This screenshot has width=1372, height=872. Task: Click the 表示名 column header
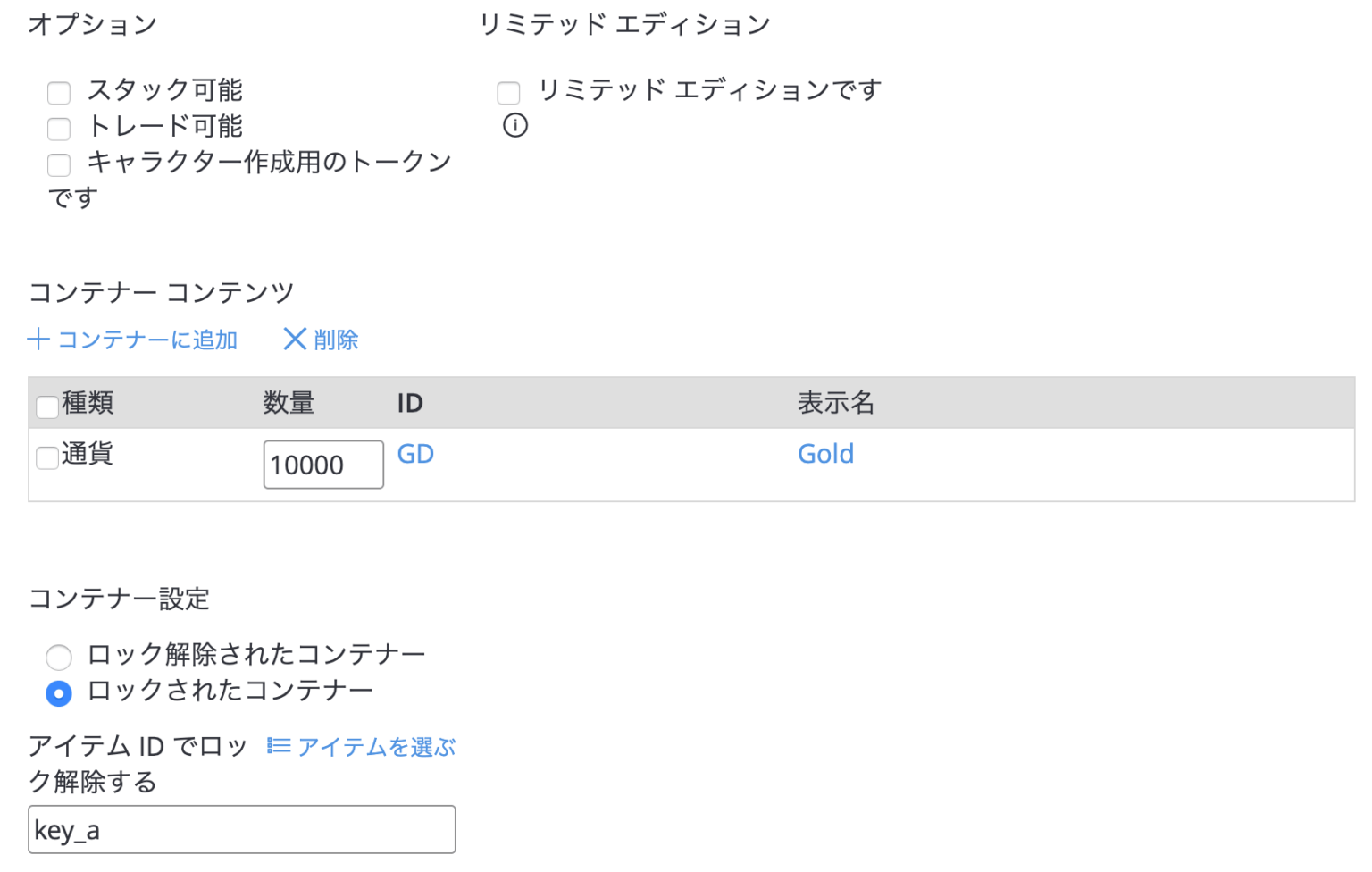[x=835, y=403]
